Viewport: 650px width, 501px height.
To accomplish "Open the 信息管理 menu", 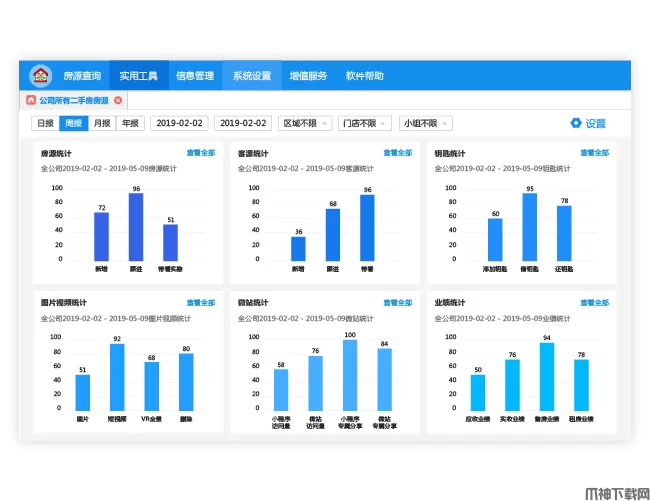I will [195, 76].
